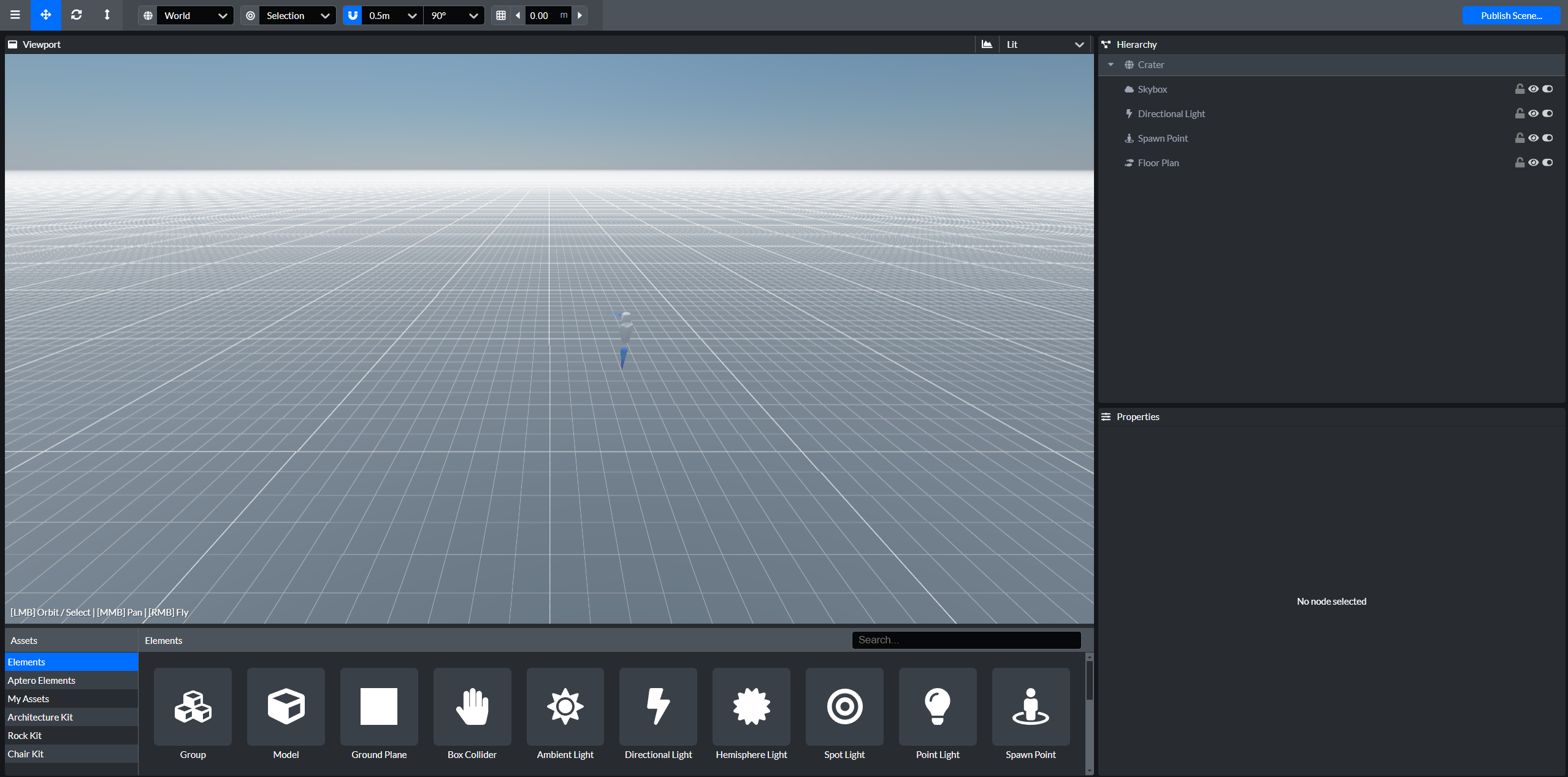Toggle the viewport stats chart icon
Image resolution: width=1568 pixels, height=777 pixels.
coord(987,44)
